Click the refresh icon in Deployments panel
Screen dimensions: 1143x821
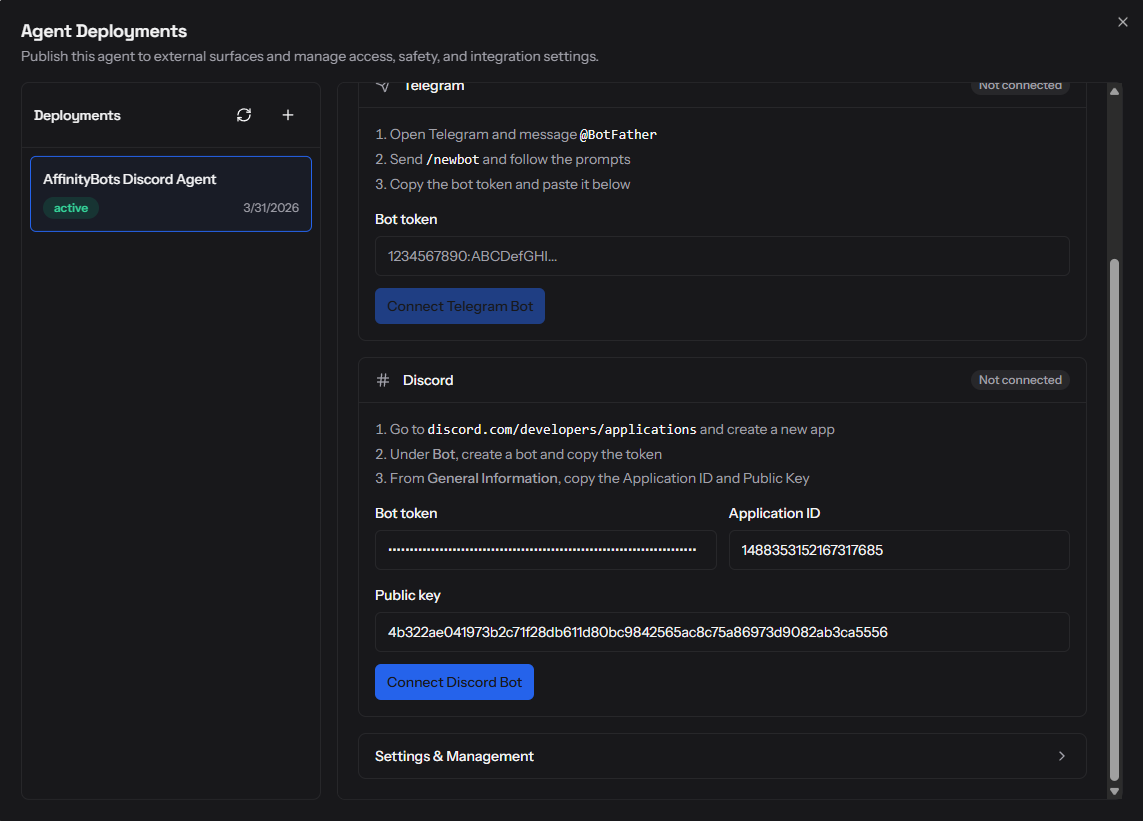[244, 115]
